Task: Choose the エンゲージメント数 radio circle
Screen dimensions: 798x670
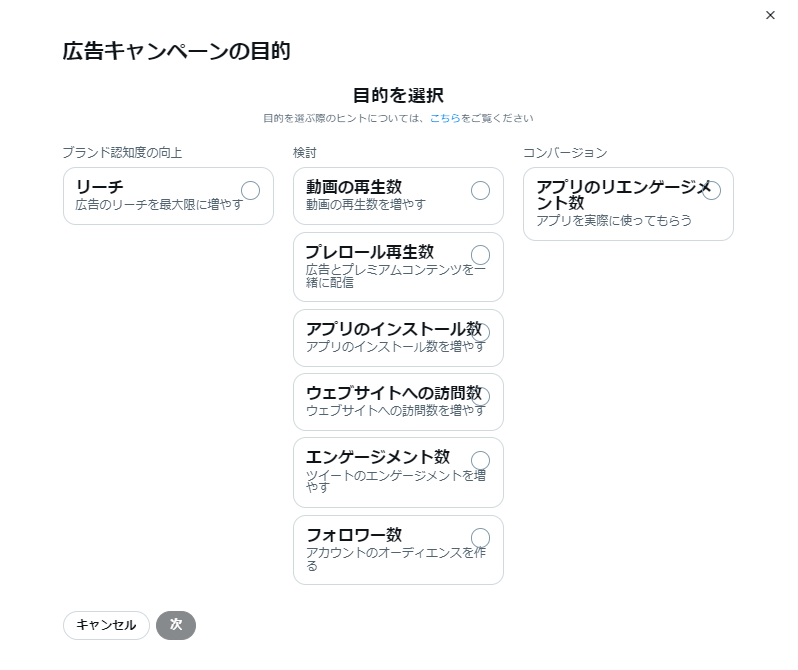Action: coord(480,460)
